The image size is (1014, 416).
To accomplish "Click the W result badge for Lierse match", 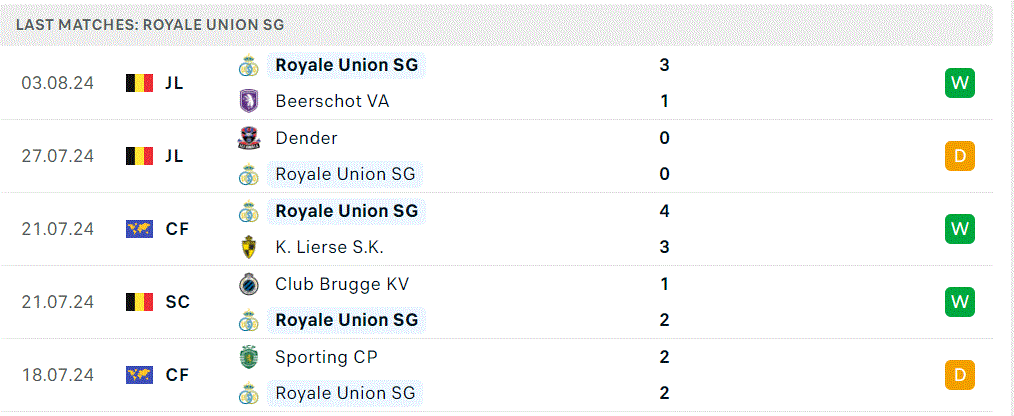I will click(960, 229).
